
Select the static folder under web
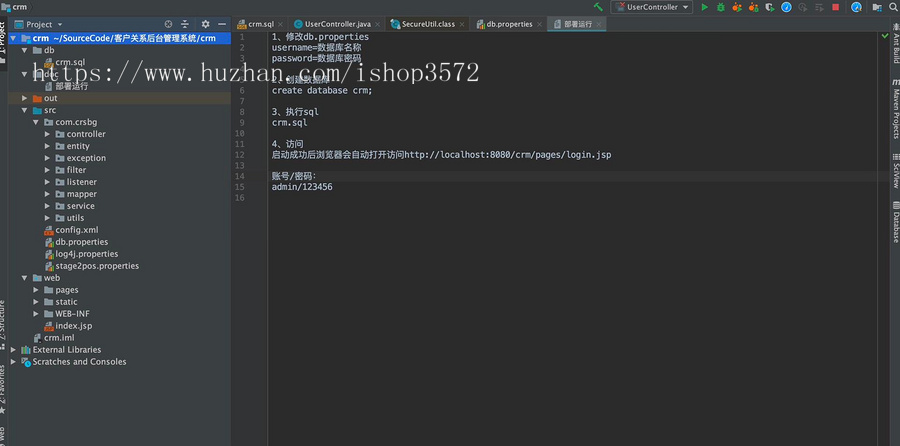pos(66,302)
